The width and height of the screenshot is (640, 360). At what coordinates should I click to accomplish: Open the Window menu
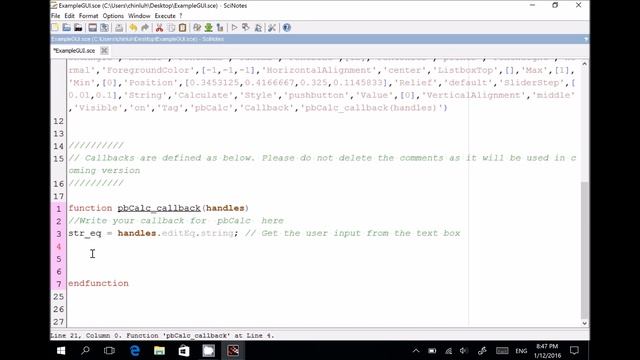(x=139, y=16)
